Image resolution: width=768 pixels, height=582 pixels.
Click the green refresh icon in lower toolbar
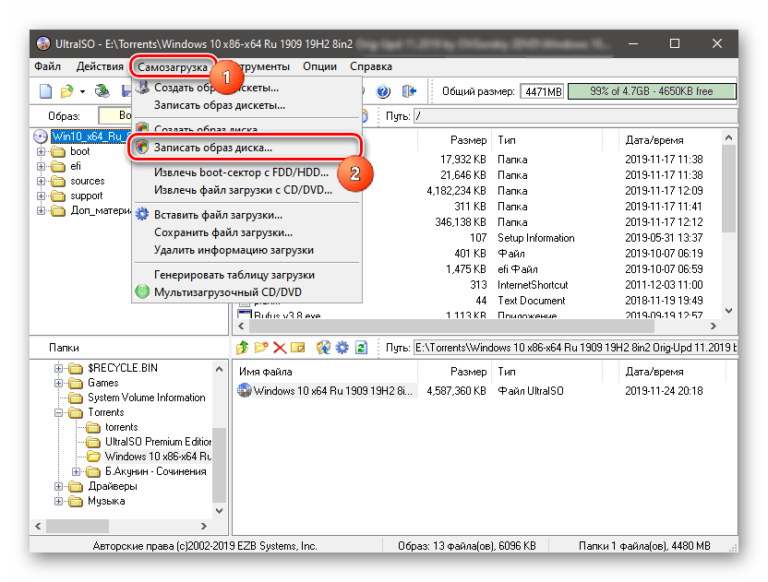[x=361, y=348]
